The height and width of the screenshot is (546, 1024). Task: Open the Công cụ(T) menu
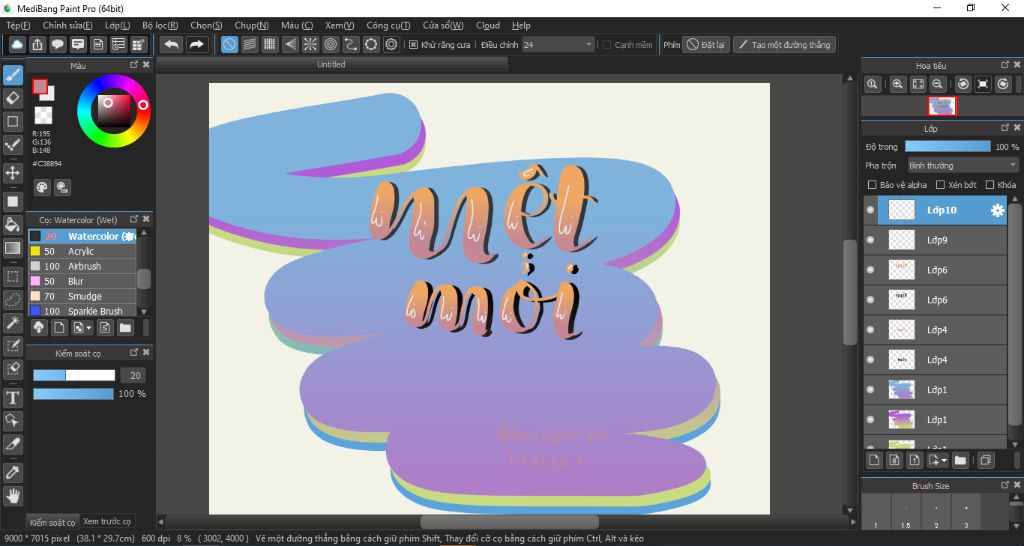388,25
